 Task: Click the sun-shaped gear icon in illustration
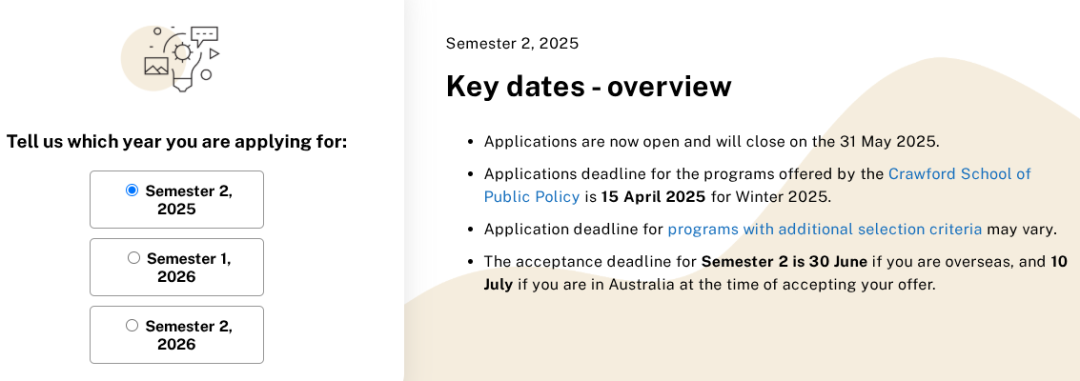[x=183, y=53]
